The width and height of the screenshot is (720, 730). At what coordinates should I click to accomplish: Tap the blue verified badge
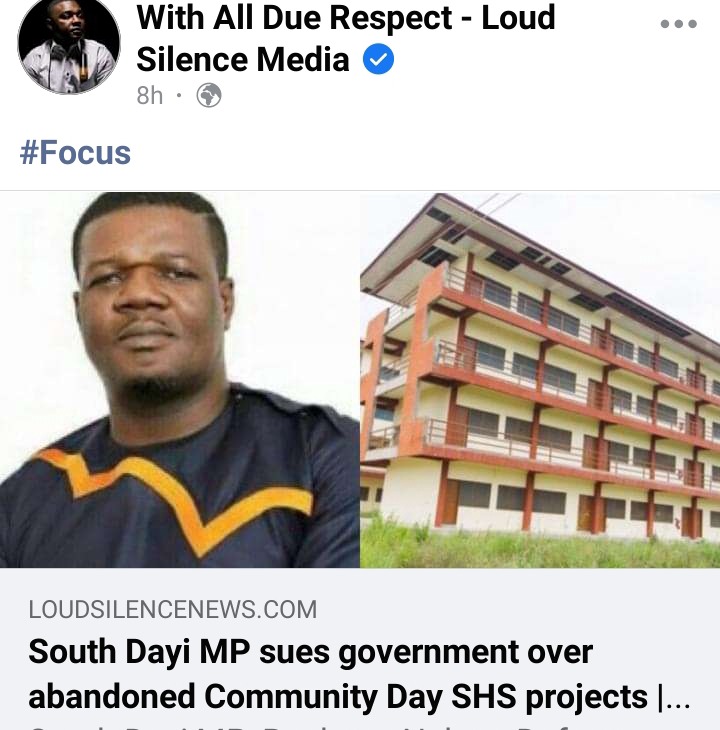pos(378,59)
